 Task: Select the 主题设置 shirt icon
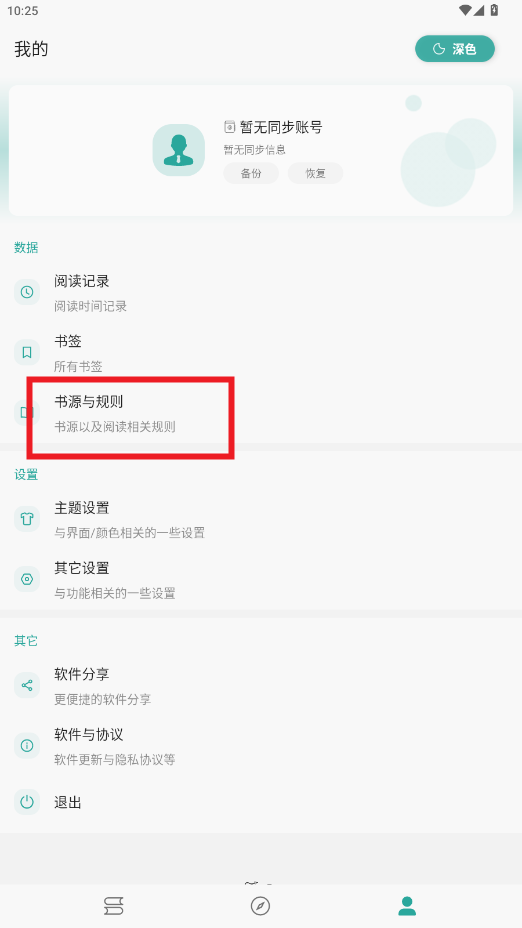pos(27,518)
